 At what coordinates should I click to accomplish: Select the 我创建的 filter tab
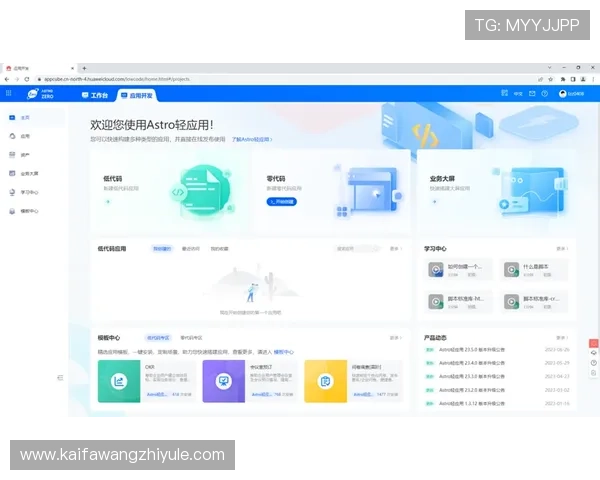(x=162, y=249)
